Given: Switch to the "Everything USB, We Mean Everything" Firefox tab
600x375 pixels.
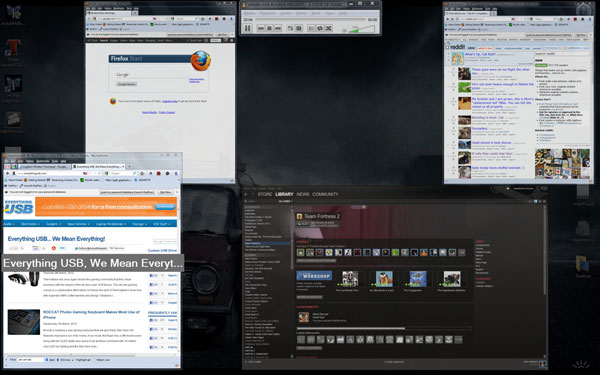Looking at the screenshot, I should [98, 166].
